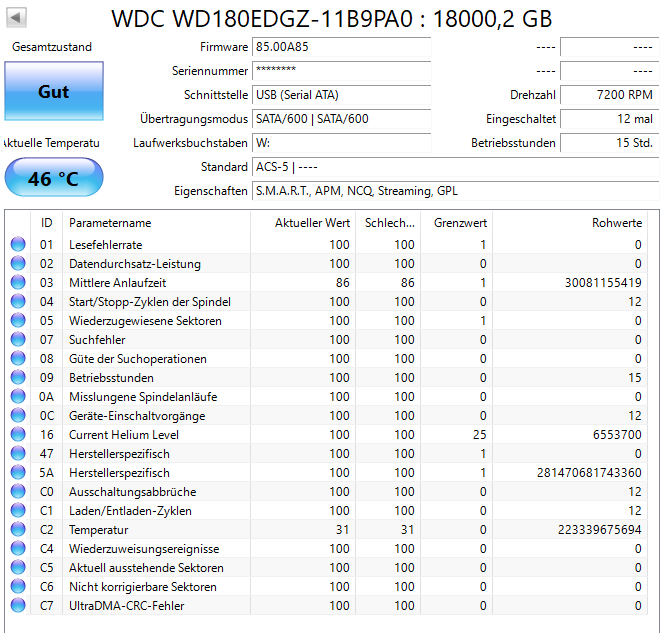Select the Suchfehler parameter name
This screenshot has width=664, height=633.
coord(97,340)
